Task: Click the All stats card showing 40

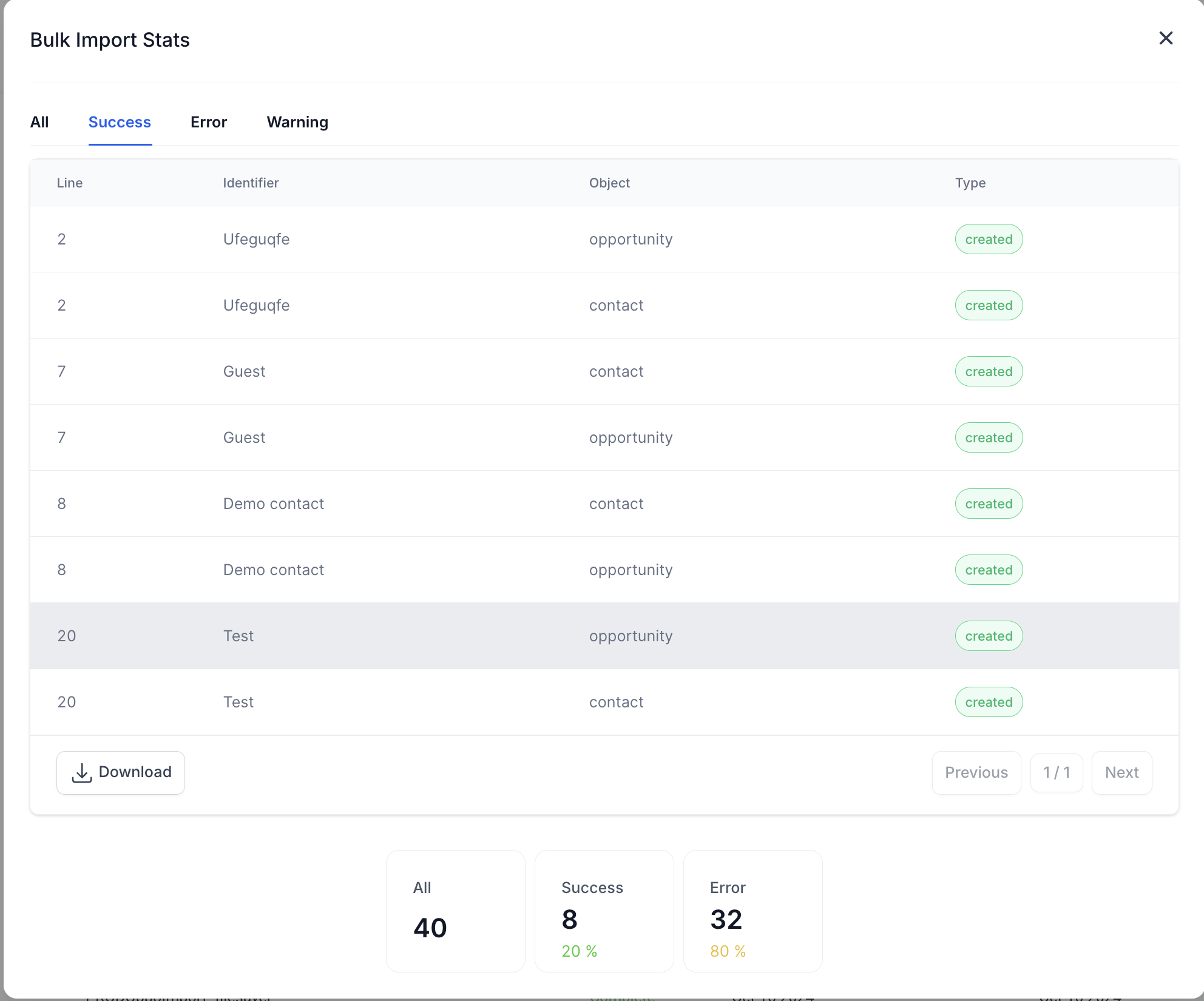Action: (x=455, y=911)
